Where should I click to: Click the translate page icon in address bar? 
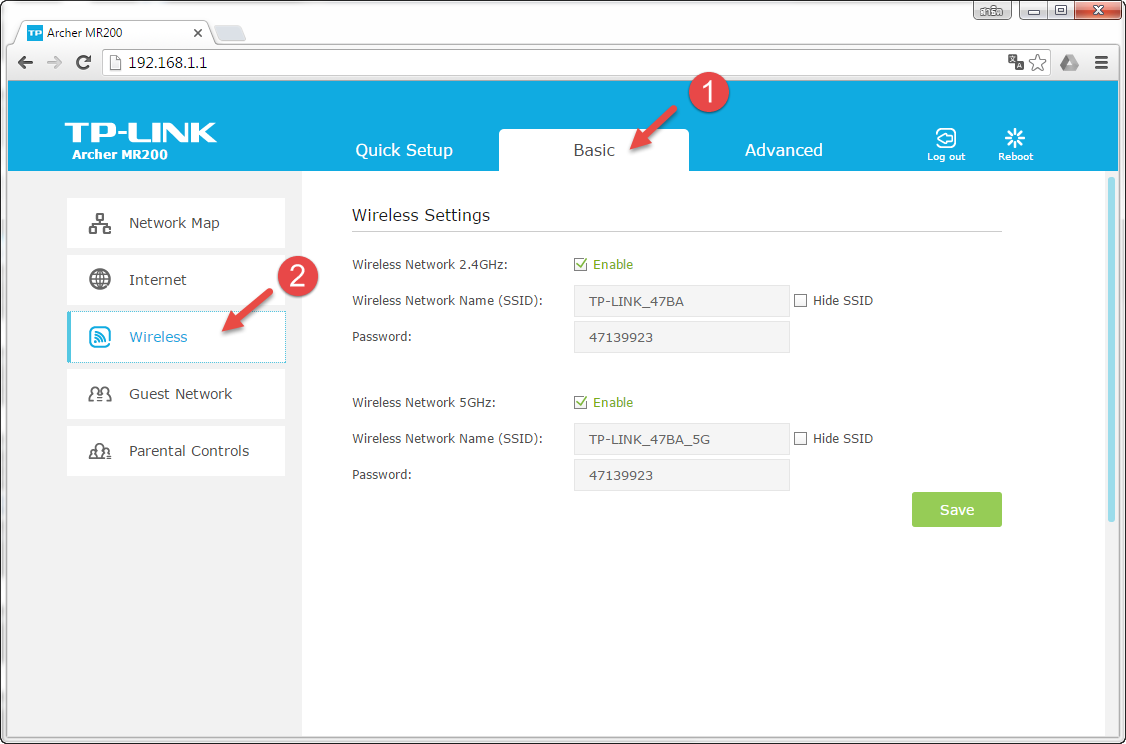[x=1015, y=62]
